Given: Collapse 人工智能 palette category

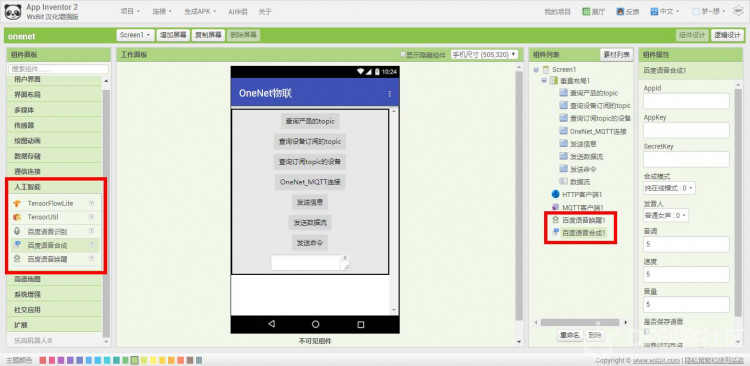Looking at the screenshot, I should pyautogui.click(x=55, y=187).
